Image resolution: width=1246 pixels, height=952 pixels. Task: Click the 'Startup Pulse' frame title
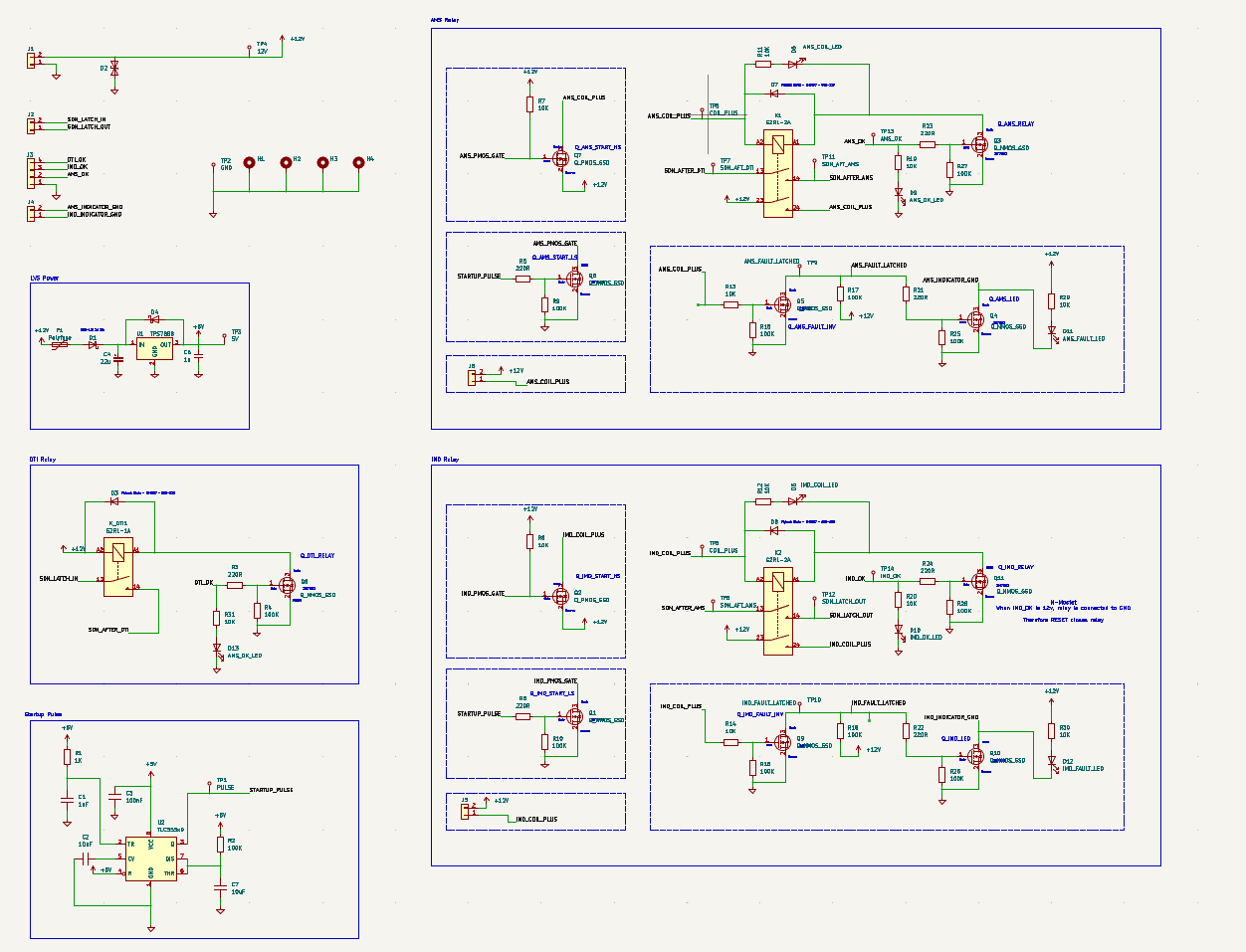point(44,714)
